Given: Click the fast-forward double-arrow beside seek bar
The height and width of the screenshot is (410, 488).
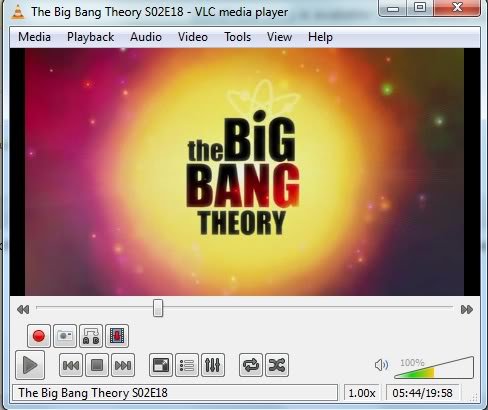Looking at the screenshot, I should click(x=467, y=309).
